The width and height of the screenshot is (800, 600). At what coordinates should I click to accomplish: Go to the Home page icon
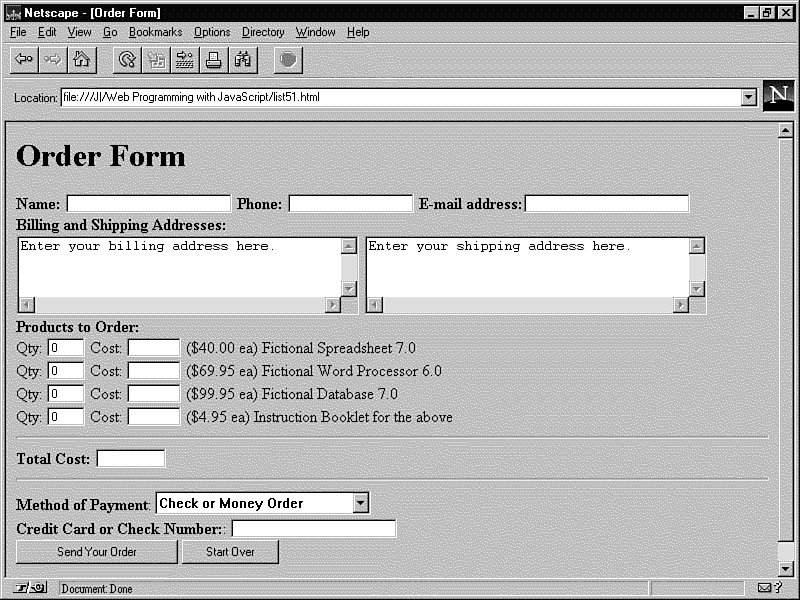pyautogui.click(x=82, y=60)
